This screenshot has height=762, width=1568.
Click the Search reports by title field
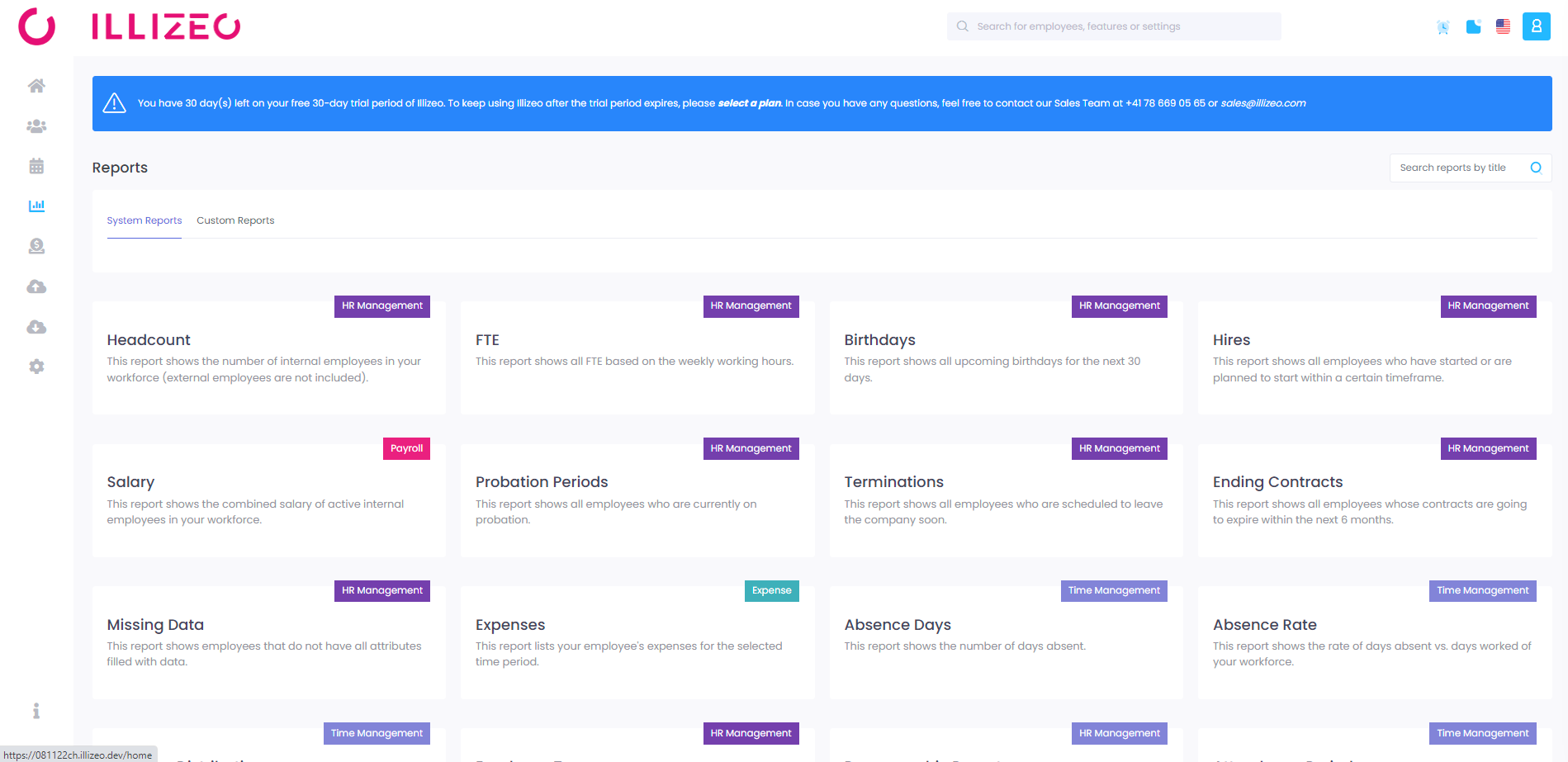[x=1471, y=168]
